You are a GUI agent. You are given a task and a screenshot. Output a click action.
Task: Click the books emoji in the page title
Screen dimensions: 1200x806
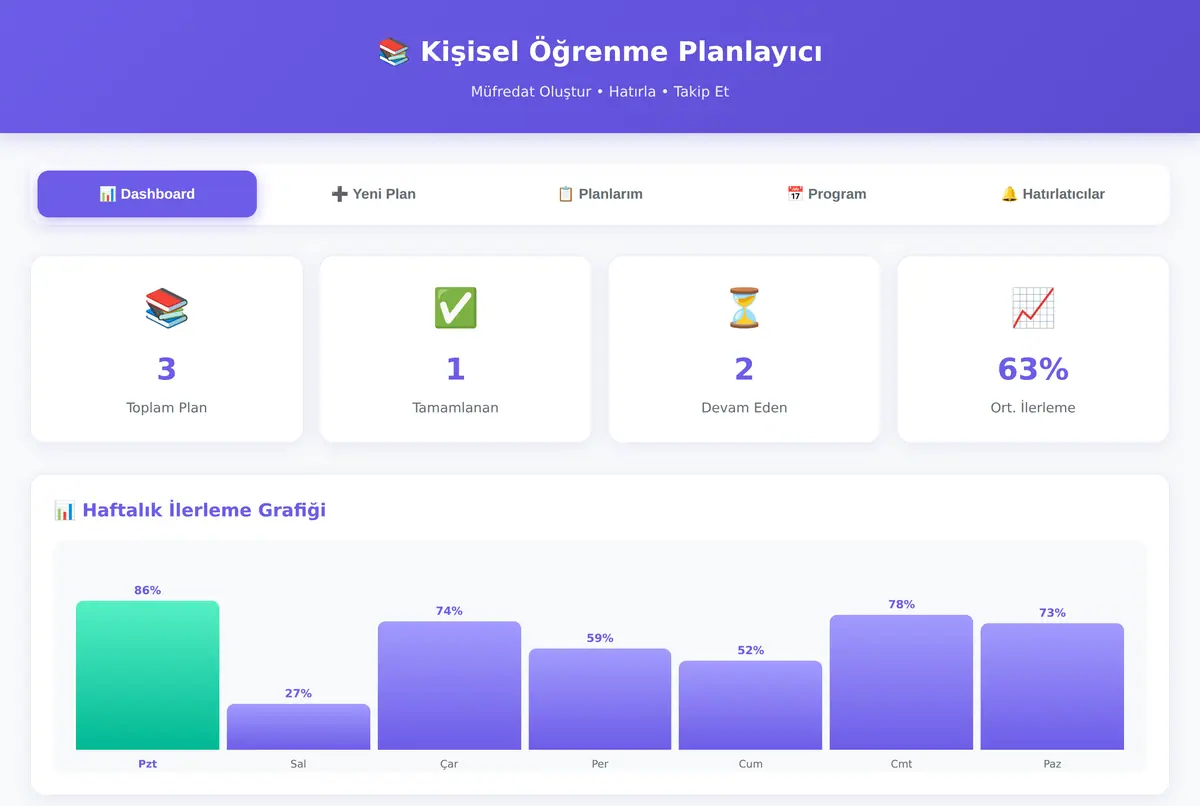[394, 52]
